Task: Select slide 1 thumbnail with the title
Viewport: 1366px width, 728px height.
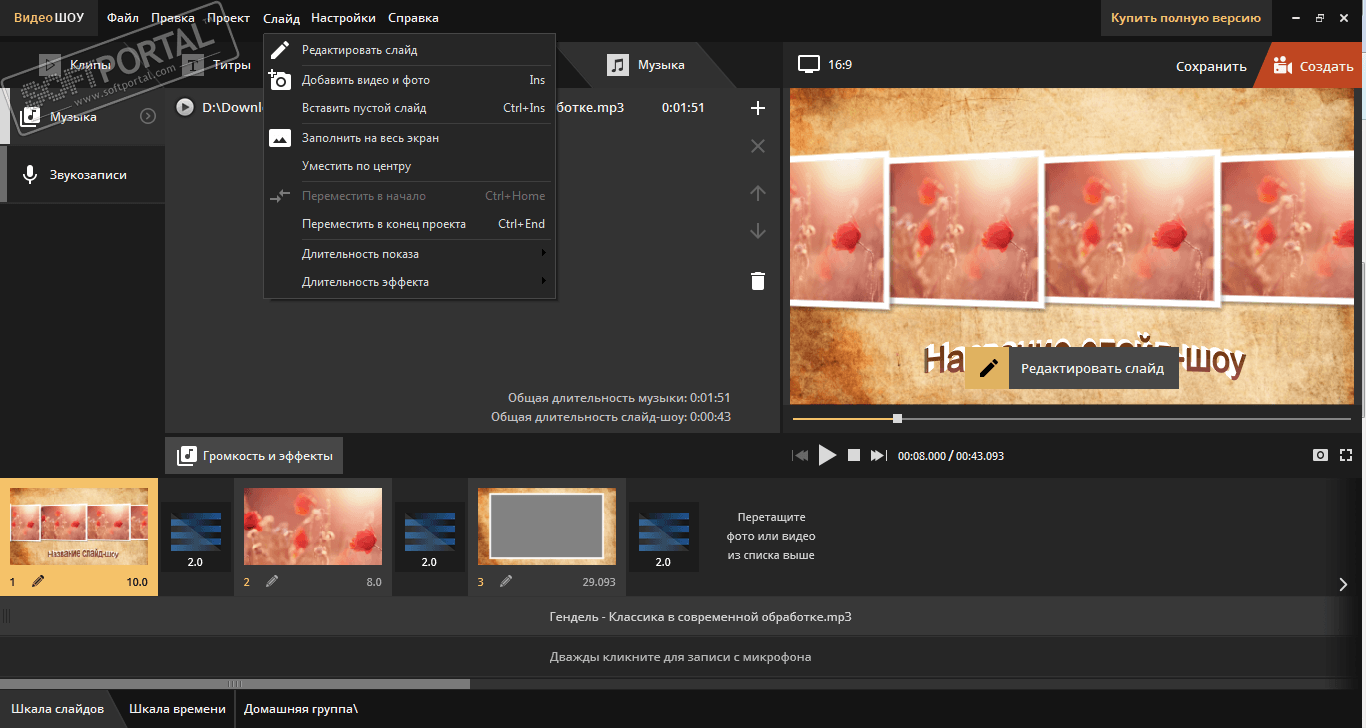Action: coord(79,527)
